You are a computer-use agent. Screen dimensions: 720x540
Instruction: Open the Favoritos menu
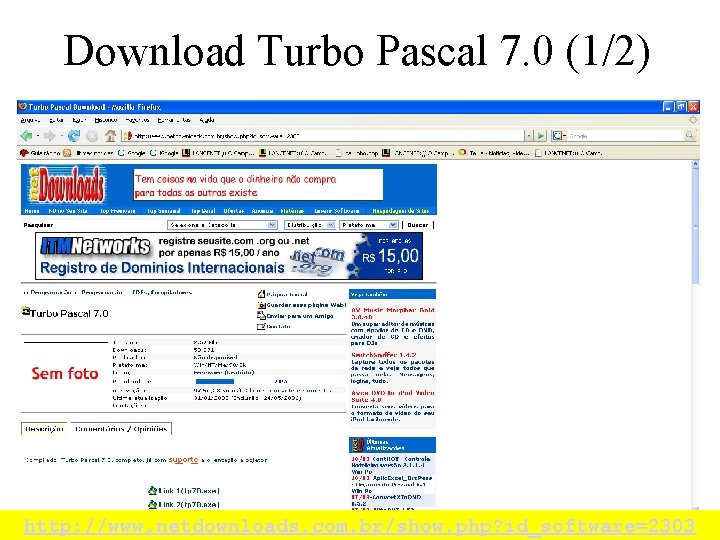click(x=137, y=120)
